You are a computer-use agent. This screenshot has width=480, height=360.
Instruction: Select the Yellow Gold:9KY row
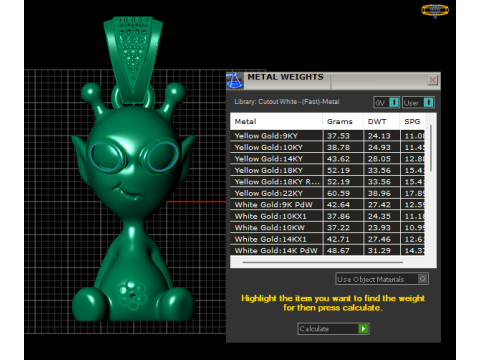coord(327,136)
